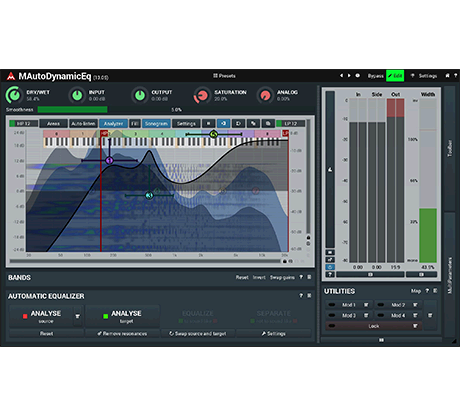Open the help question mark in top bar

[455, 76]
